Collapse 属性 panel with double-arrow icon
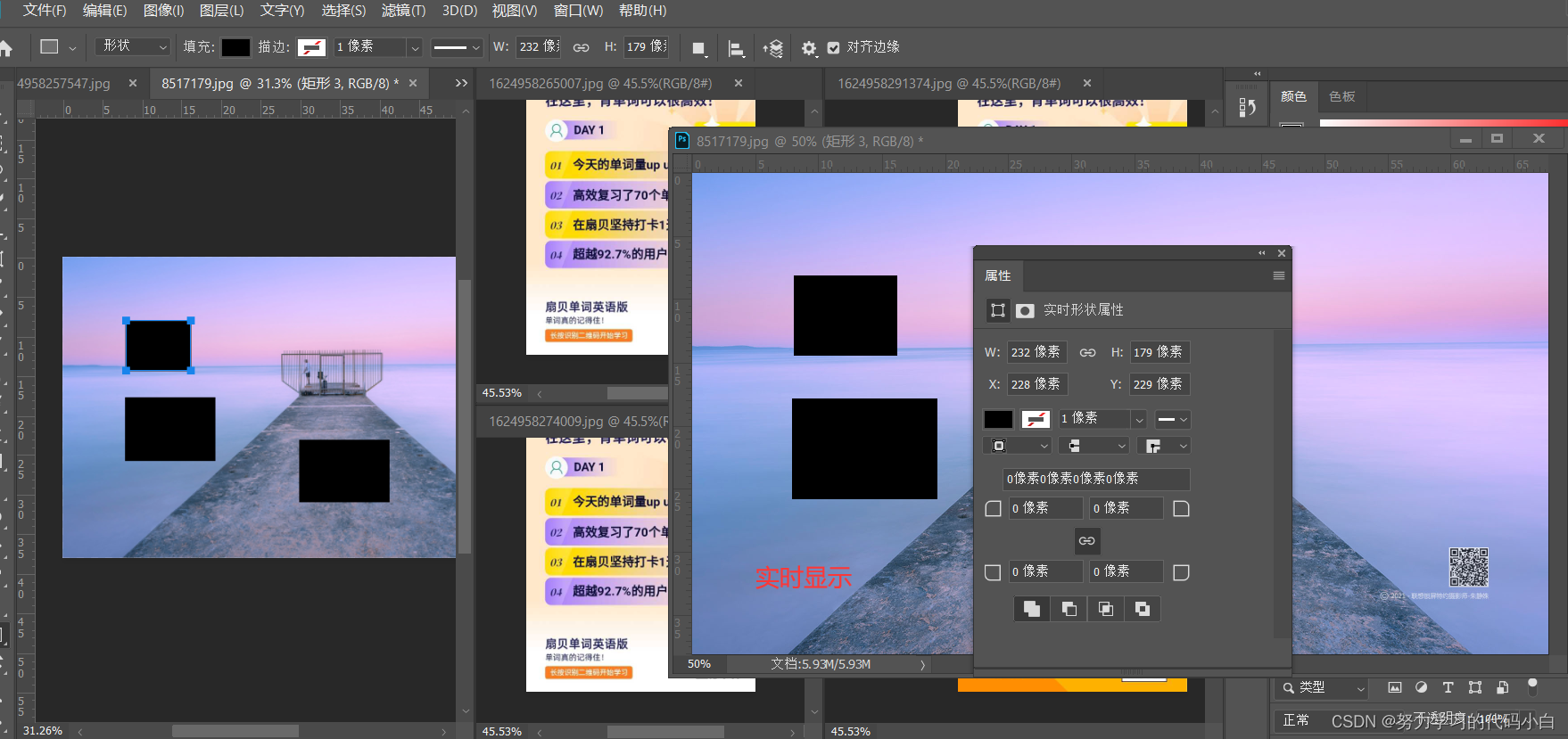The image size is (1568, 739). 1261,253
